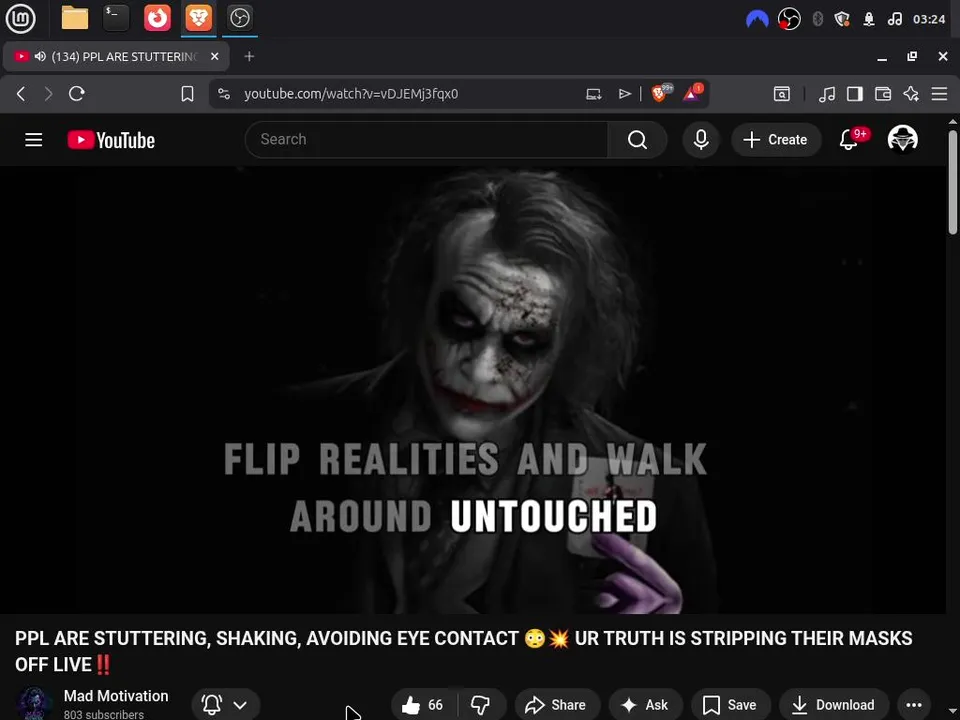Open the Brave Wallet
The image size is (960, 720).
tap(883, 94)
